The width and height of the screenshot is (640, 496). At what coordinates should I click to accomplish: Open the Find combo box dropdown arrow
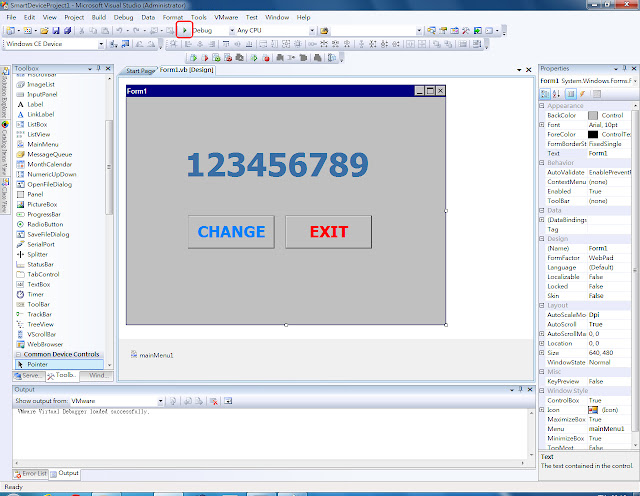[419, 31]
